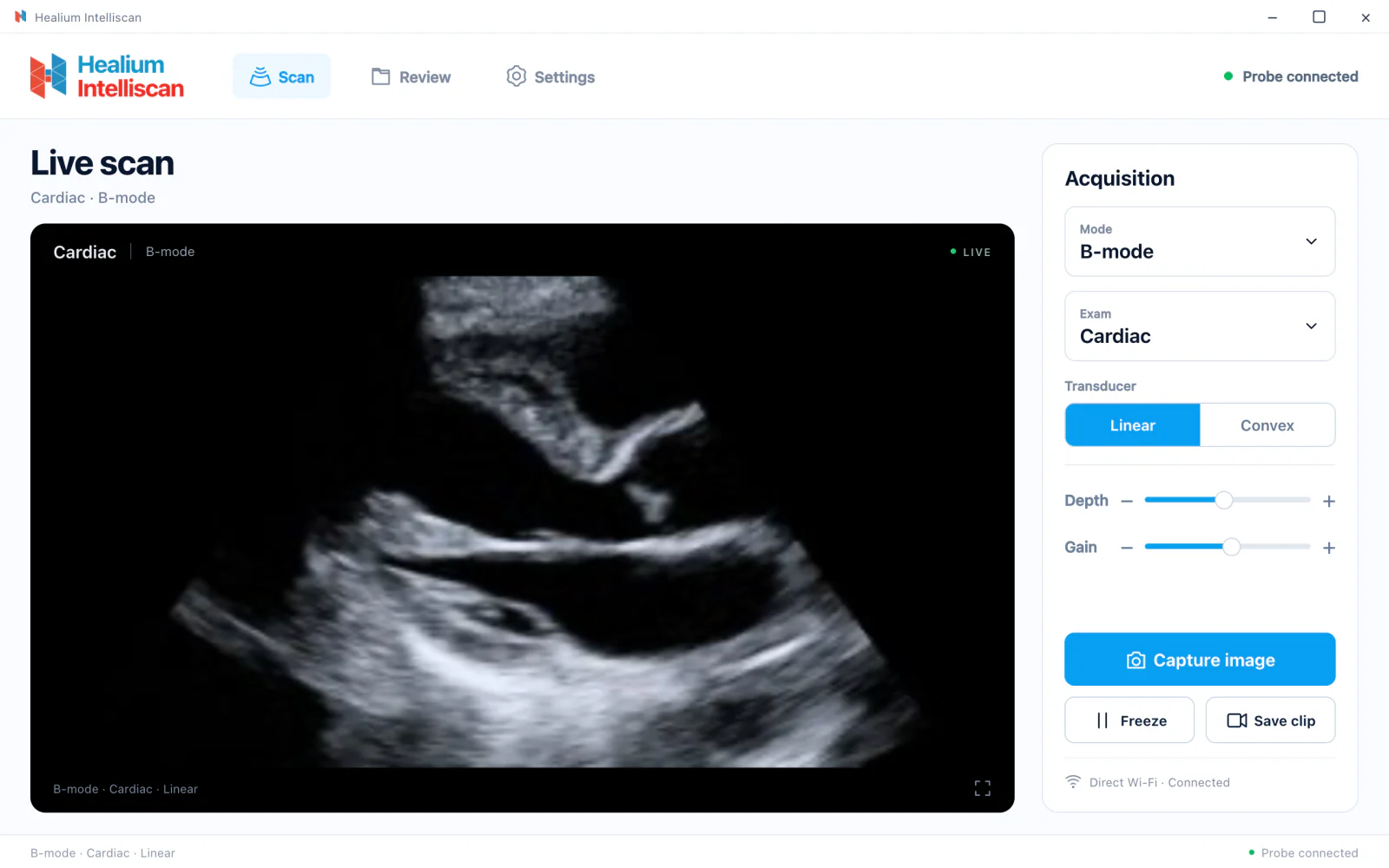Click the 'Live scan' page heading
Viewport: 1389px width, 868px height.
click(x=102, y=163)
